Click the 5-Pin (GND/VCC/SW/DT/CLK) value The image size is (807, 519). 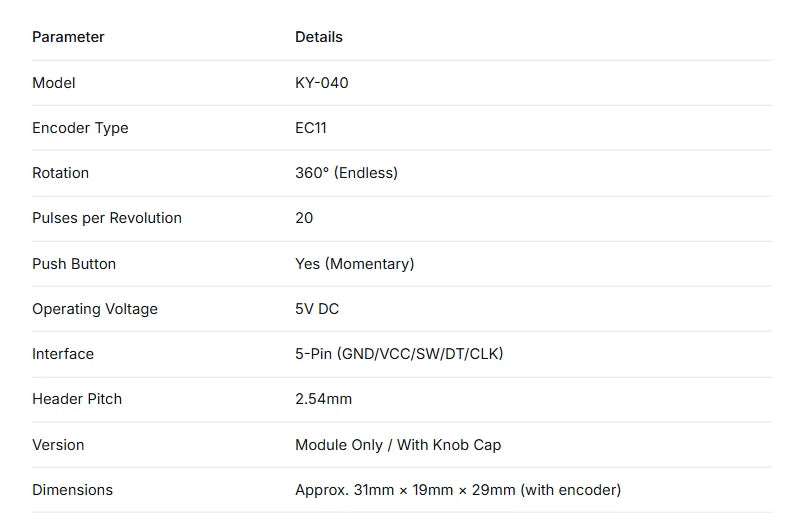coord(399,354)
